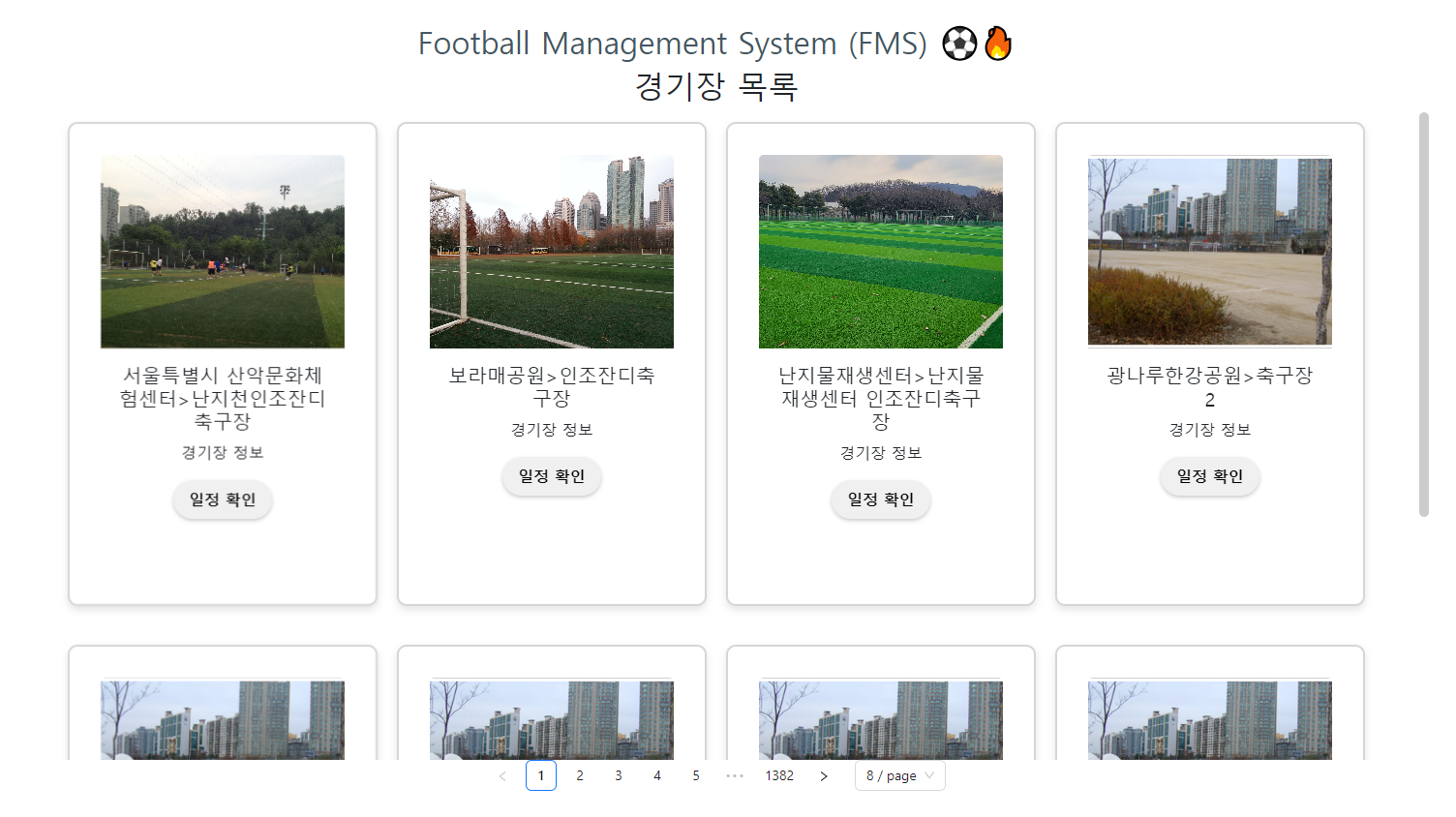Click 일정 확인 on the 서울특별시 산악문화체험센터 card
Image resolution: width=1456 pixels, height=817 pixels.
click(222, 499)
